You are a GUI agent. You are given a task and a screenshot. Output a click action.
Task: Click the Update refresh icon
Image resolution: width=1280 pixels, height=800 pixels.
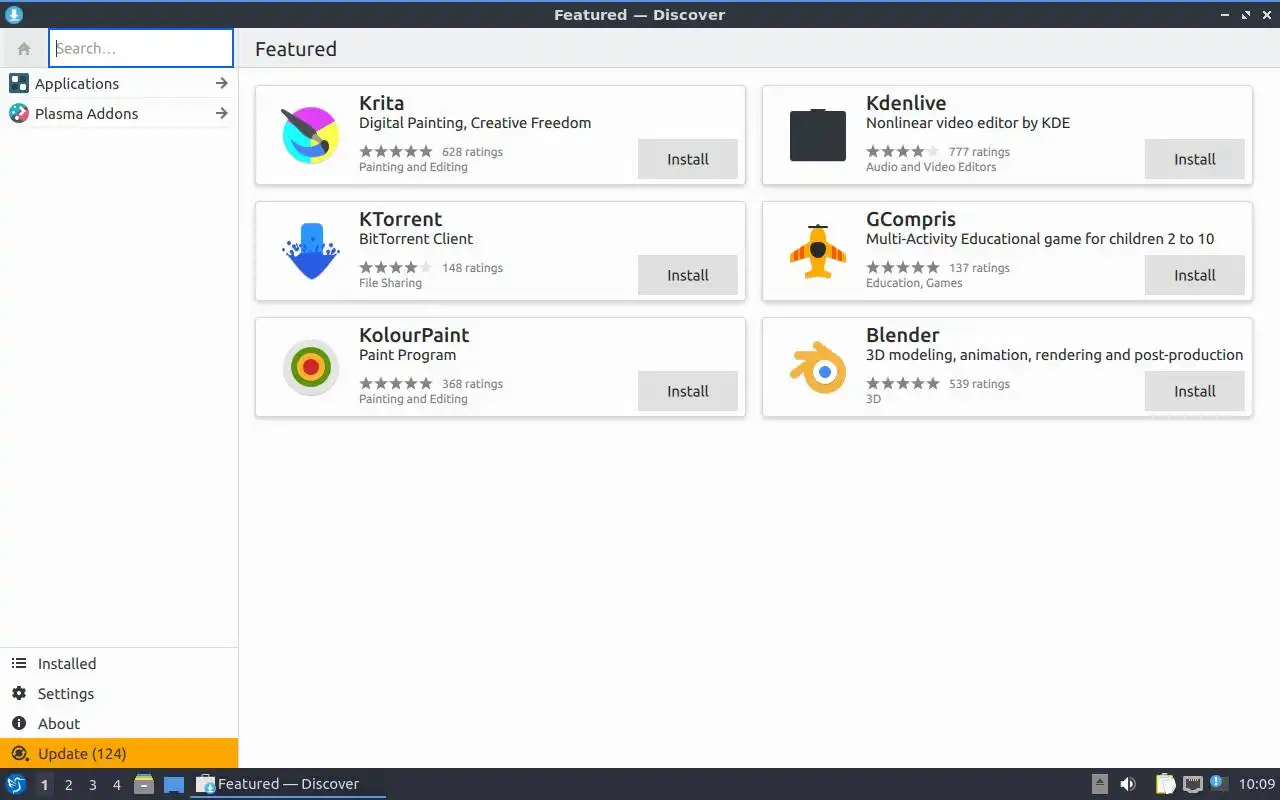19,753
